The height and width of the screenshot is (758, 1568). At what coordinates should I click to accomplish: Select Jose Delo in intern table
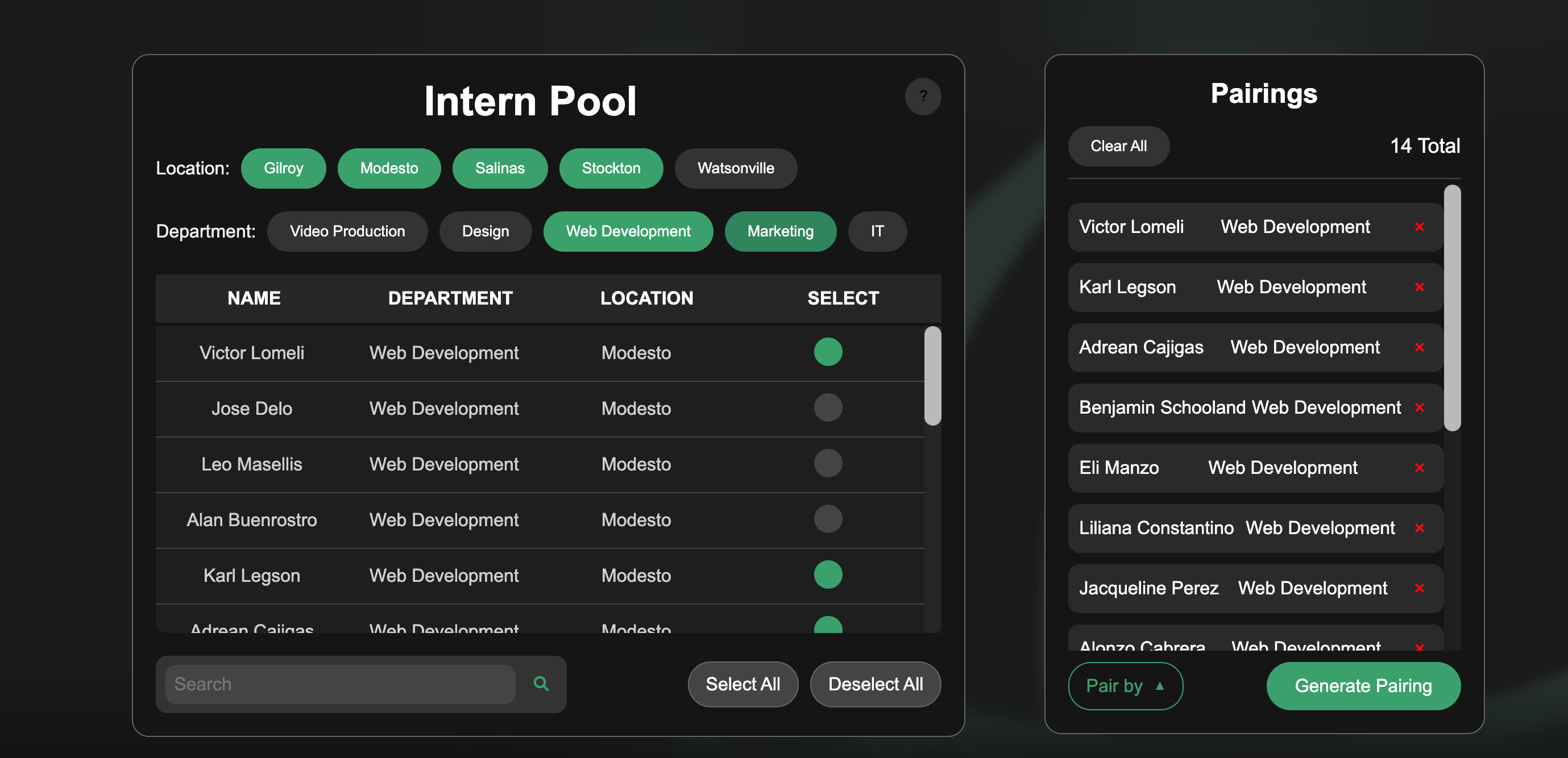[827, 407]
